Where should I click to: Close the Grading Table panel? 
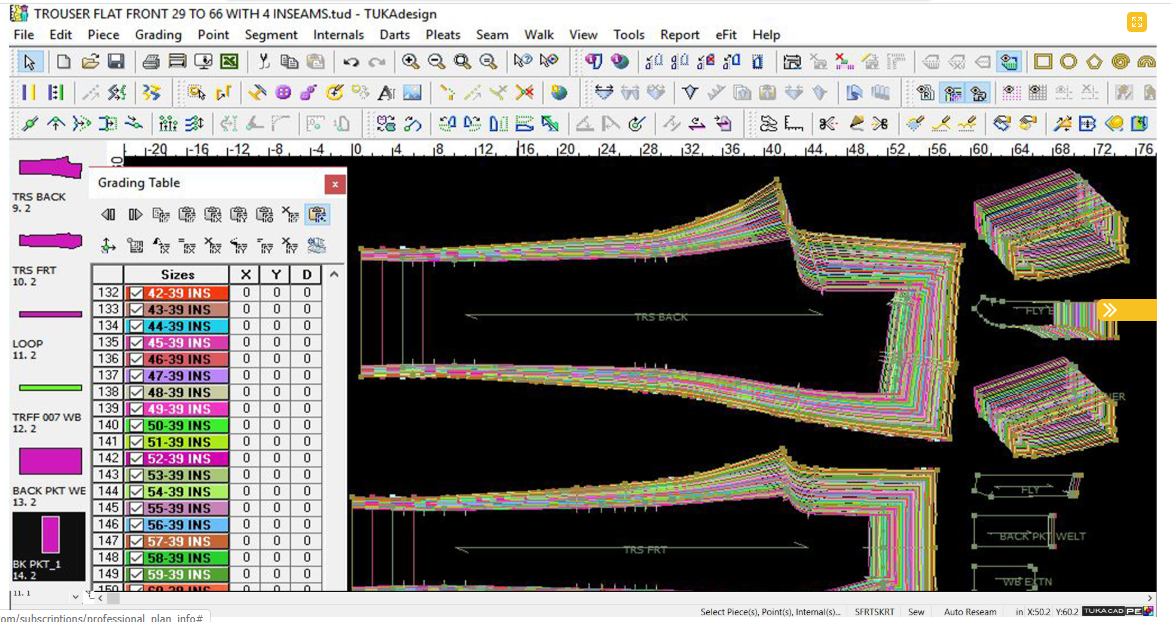[x=335, y=184]
